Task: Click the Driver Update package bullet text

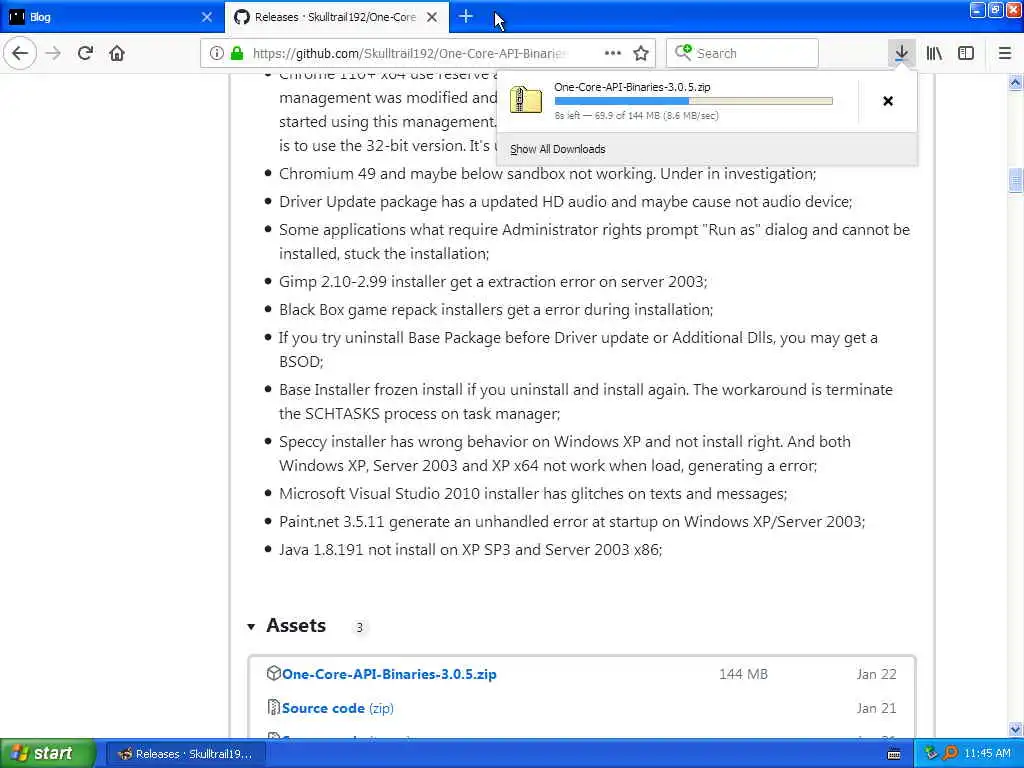Action: coord(566,201)
